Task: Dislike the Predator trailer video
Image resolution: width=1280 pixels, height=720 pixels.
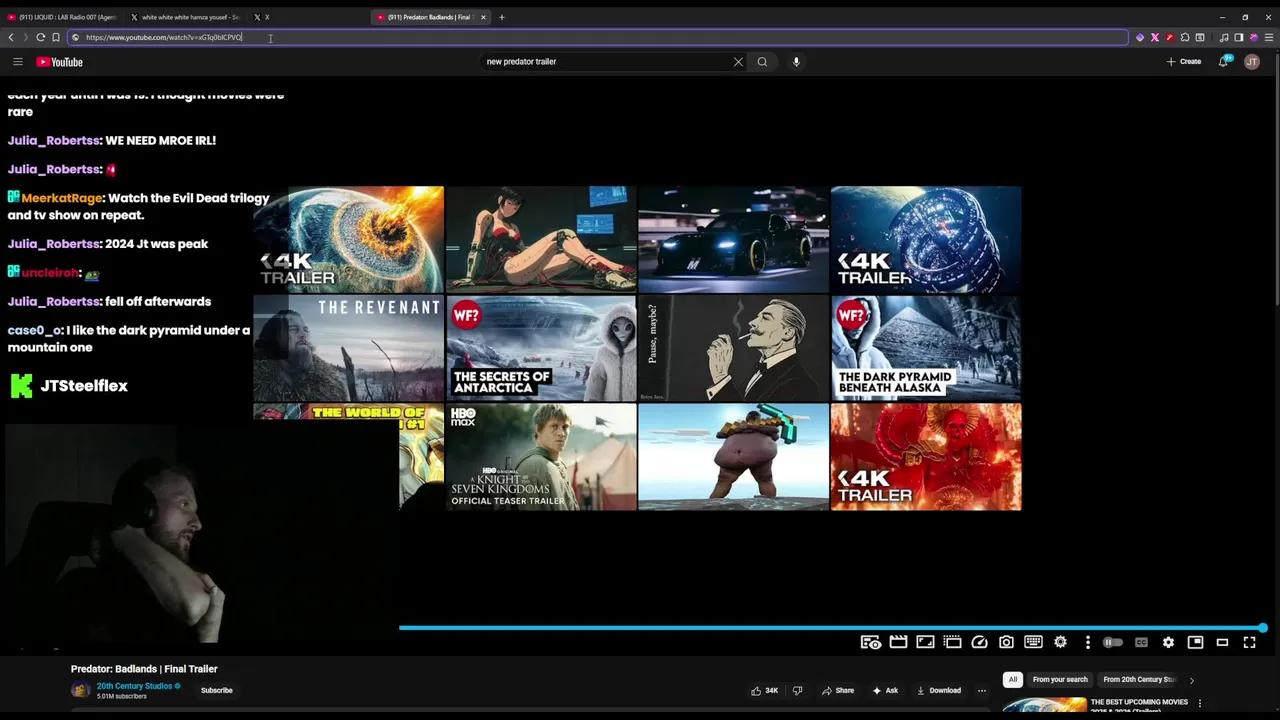Action: (x=797, y=690)
